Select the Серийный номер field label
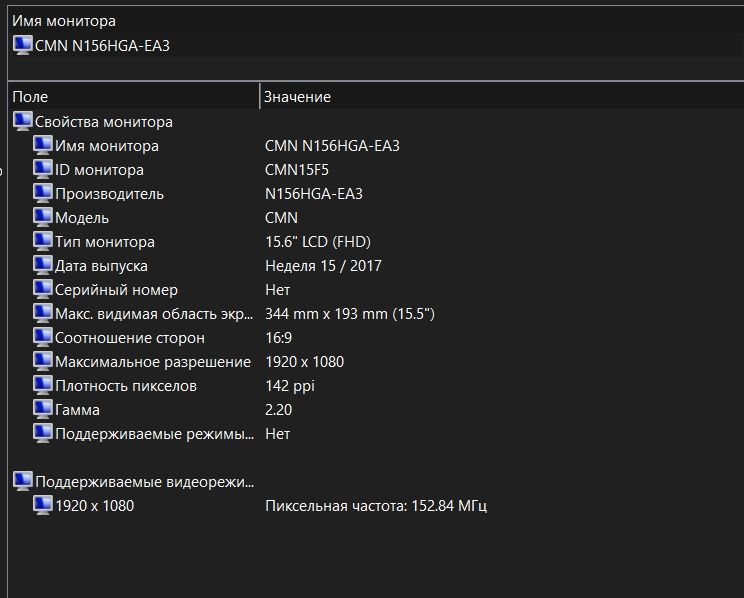744x598 pixels. pos(116,290)
